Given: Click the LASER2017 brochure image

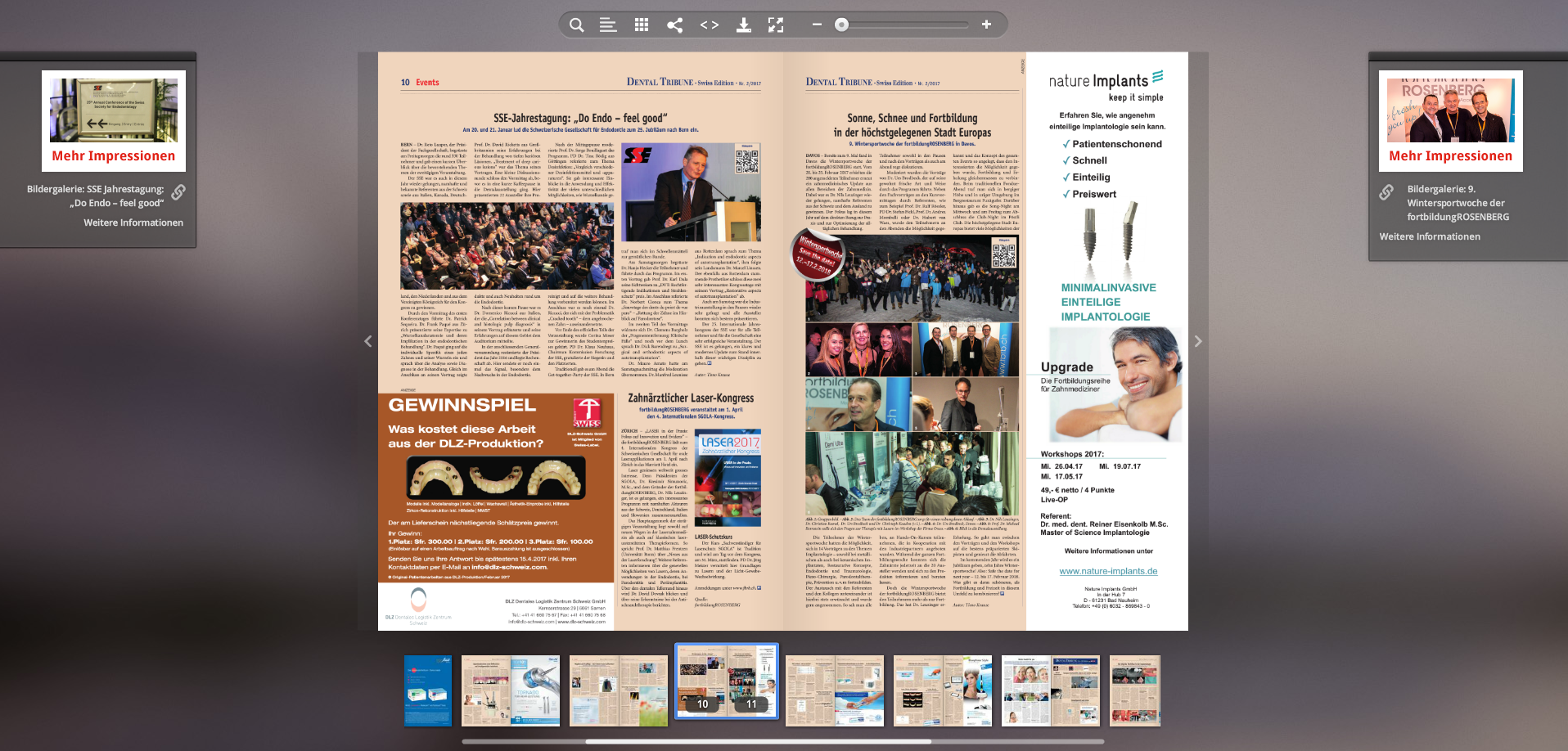Looking at the screenshot, I should pyautogui.click(x=728, y=478).
